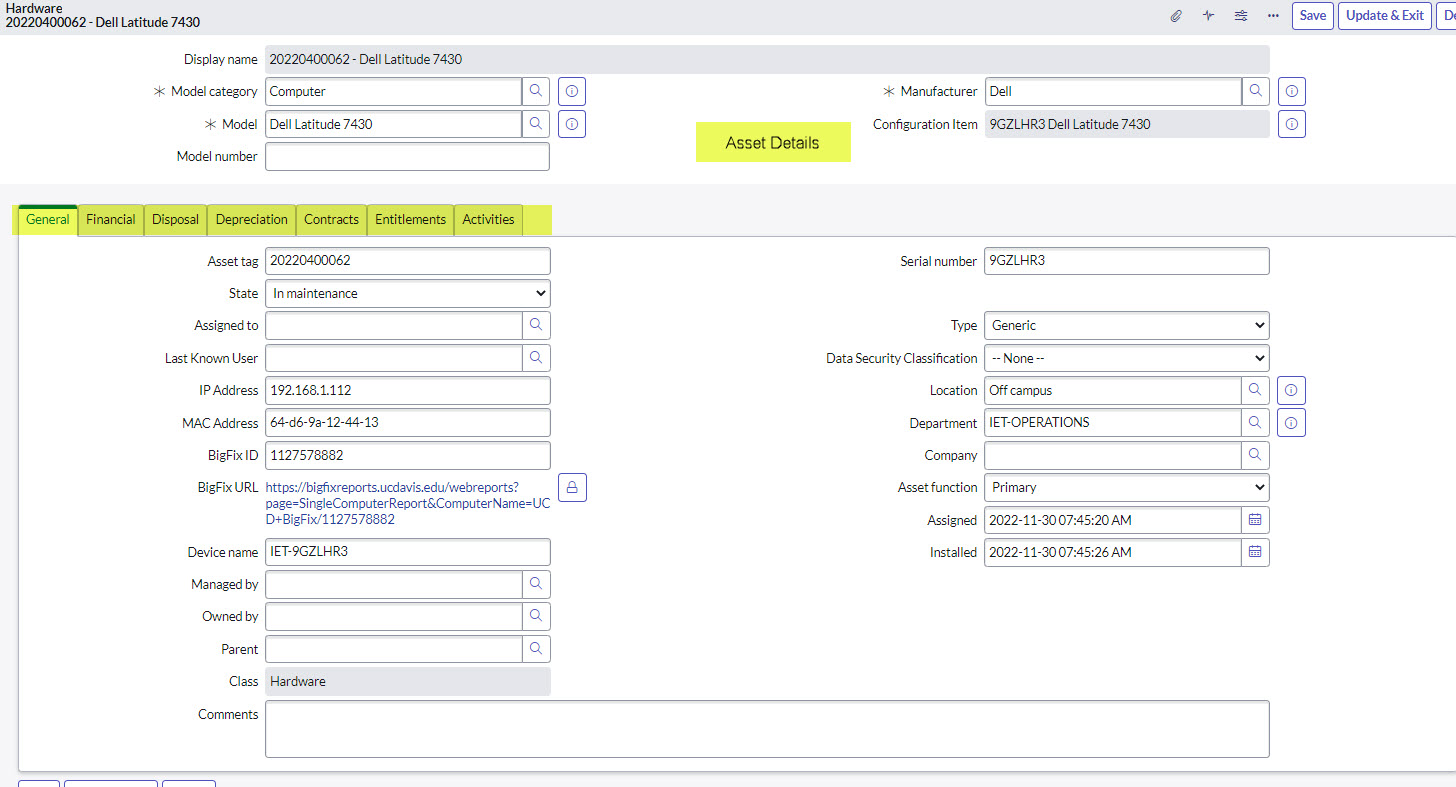The image size is (1456, 787).
Task: Search lookup for Model field
Action: [536, 124]
